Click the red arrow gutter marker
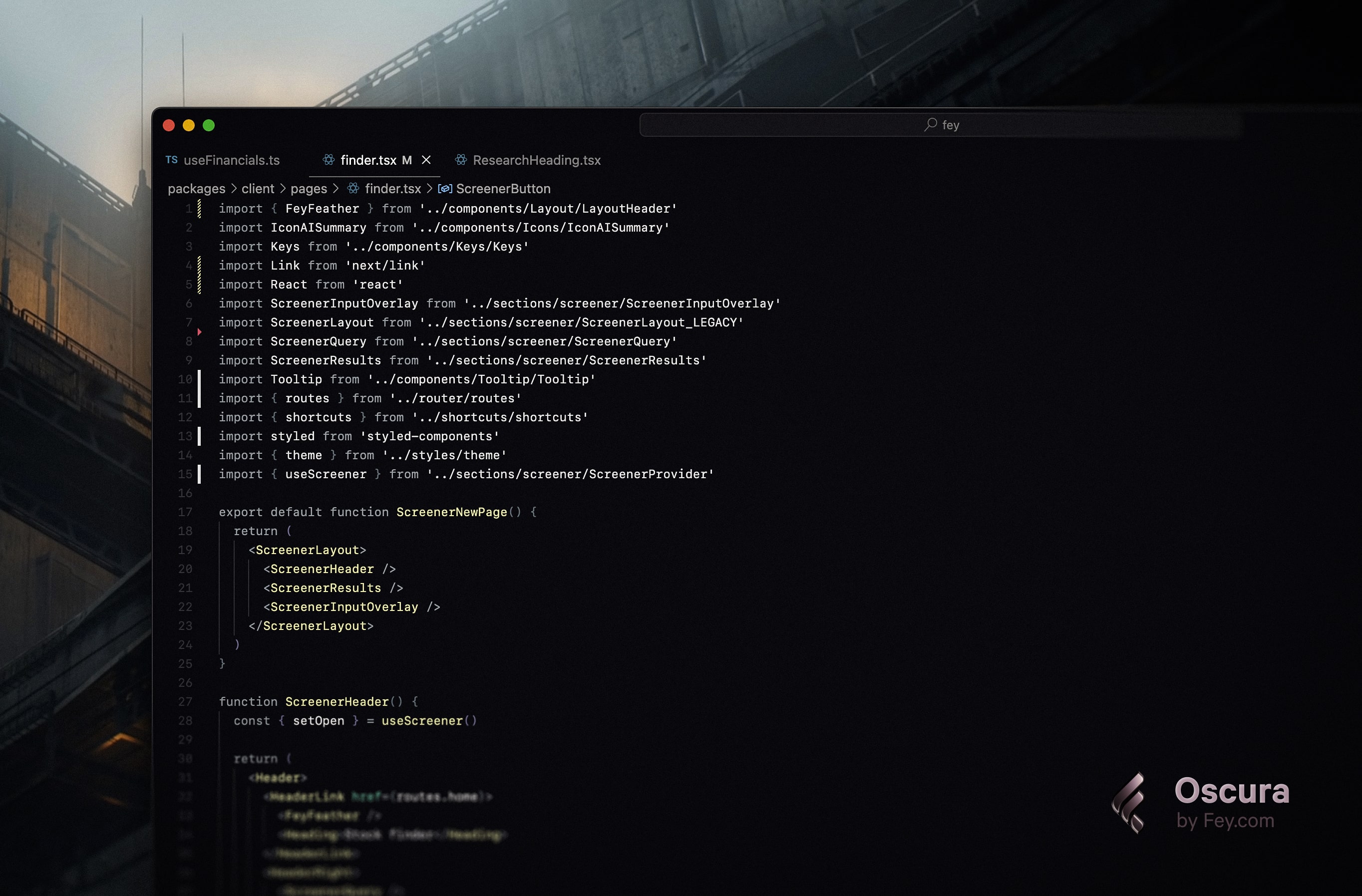 coord(199,332)
